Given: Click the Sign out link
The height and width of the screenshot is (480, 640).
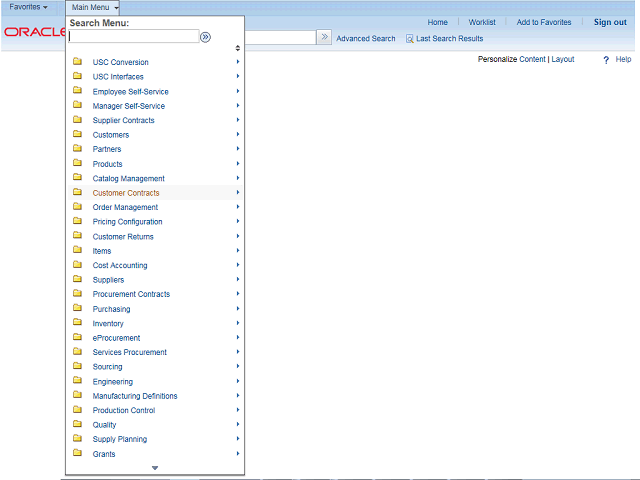Looking at the screenshot, I should pyautogui.click(x=610, y=22).
